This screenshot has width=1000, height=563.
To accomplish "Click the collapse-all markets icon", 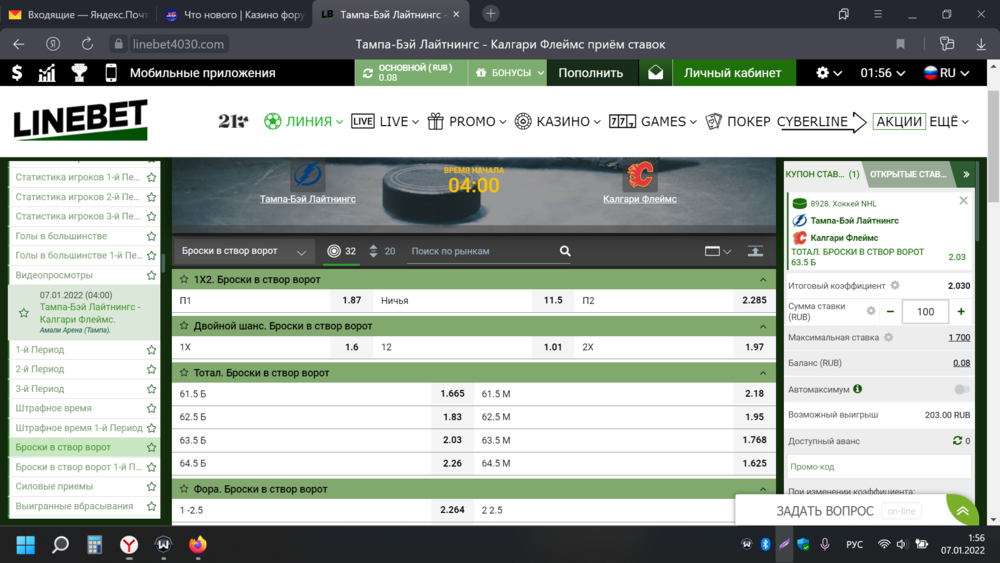I will (755, 251).
